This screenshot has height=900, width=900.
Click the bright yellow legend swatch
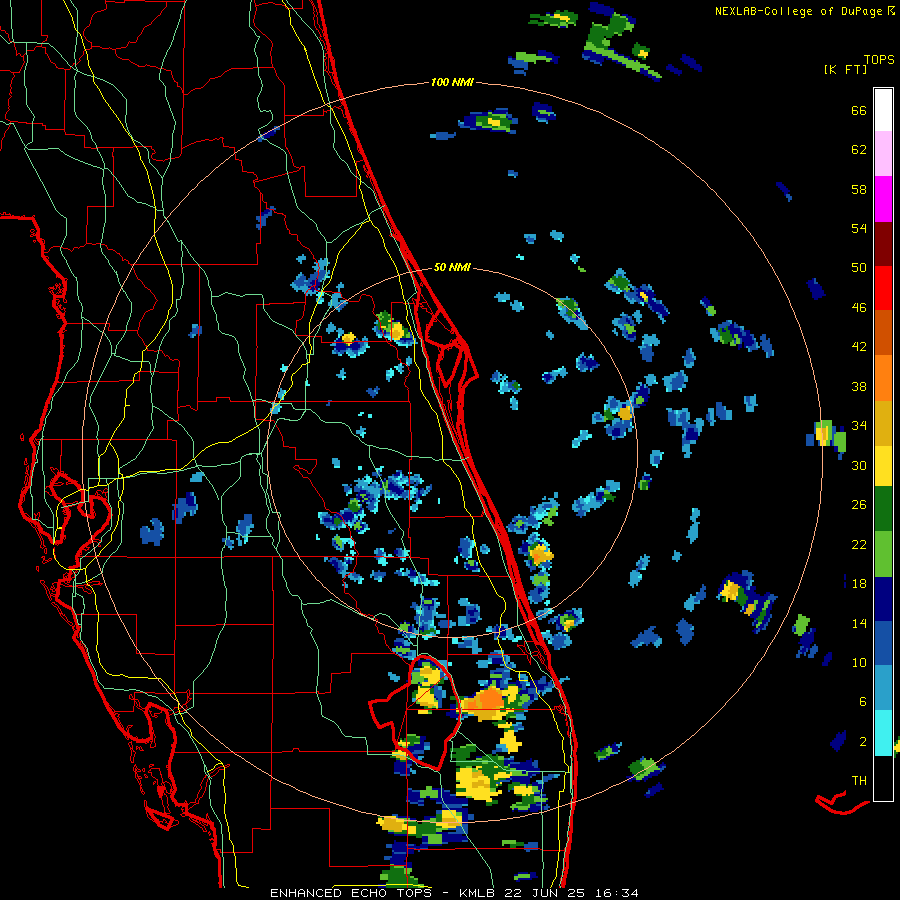click(883, 465)
